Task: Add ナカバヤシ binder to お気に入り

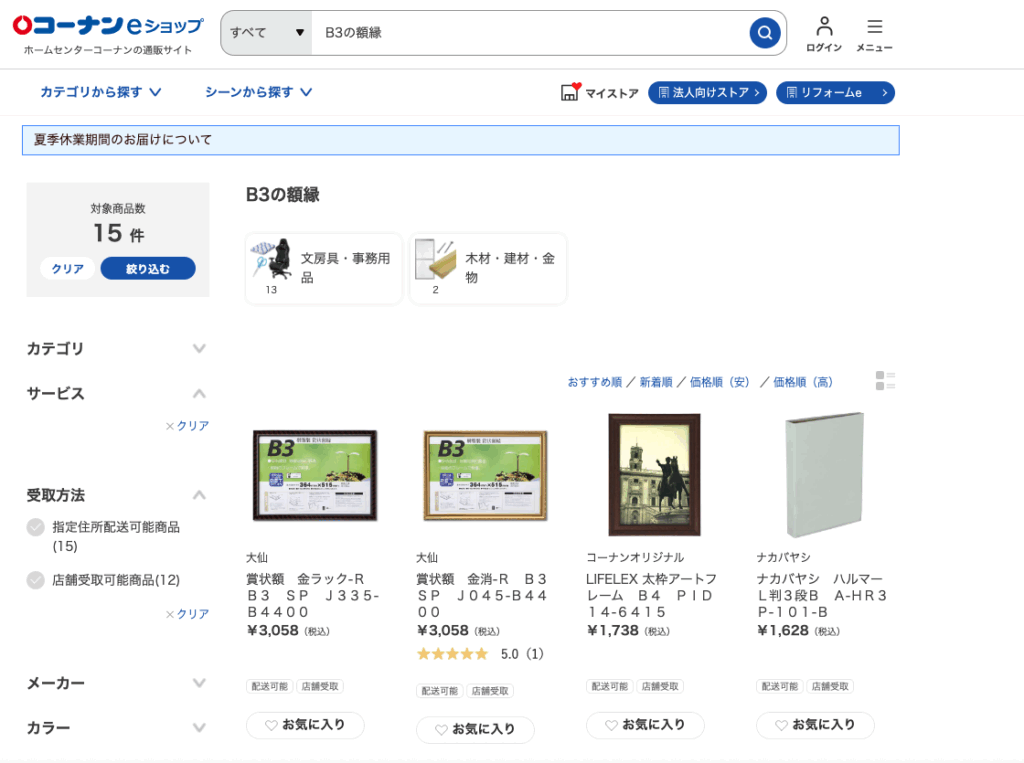Action: point(815,725)
